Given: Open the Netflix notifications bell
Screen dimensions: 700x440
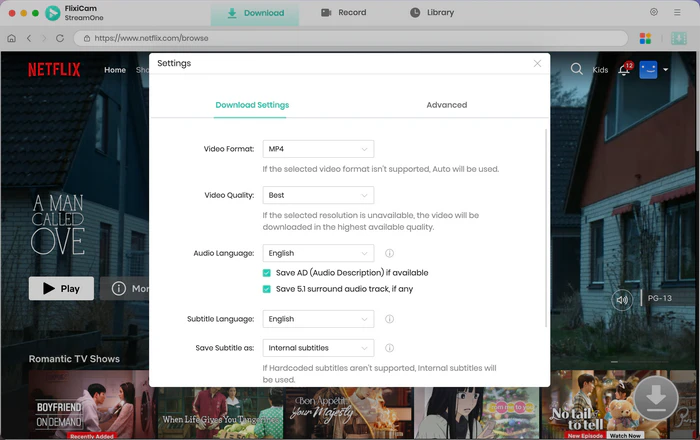Looking at the screenshot, I should pos(624,70).
